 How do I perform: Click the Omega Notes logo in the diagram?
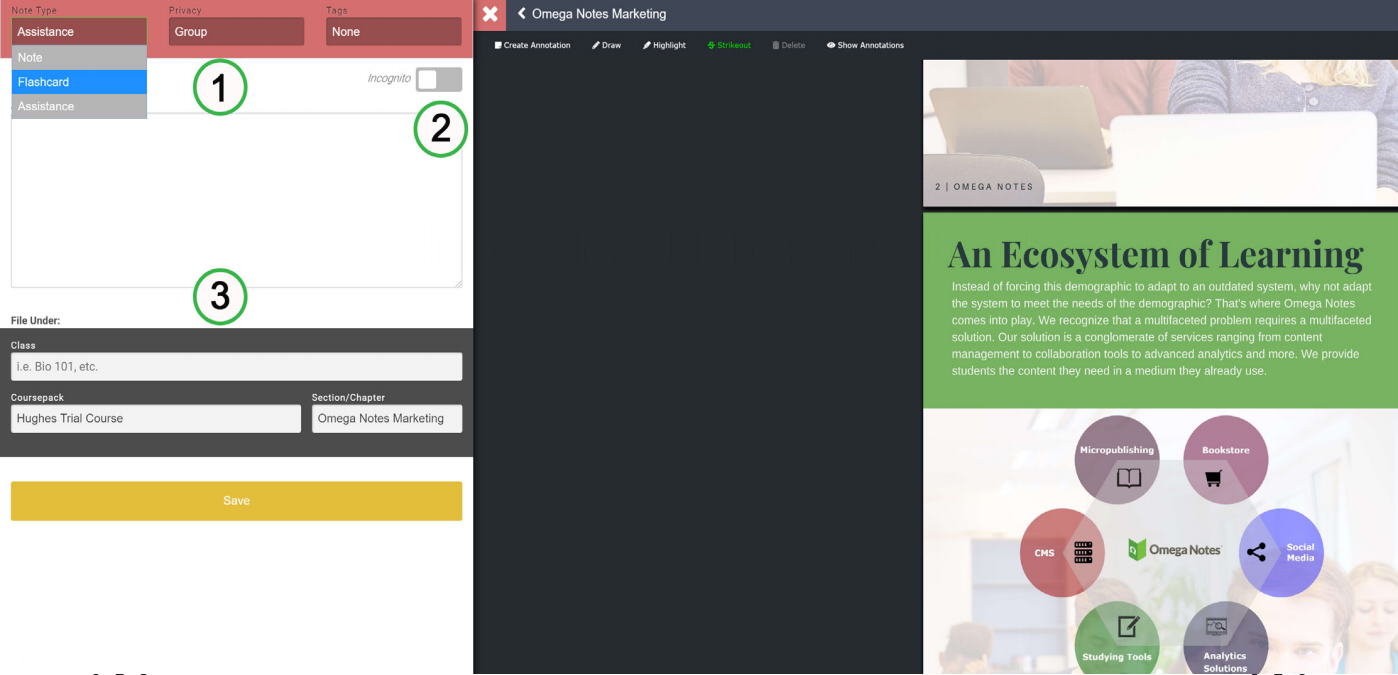pos(1174,550)
